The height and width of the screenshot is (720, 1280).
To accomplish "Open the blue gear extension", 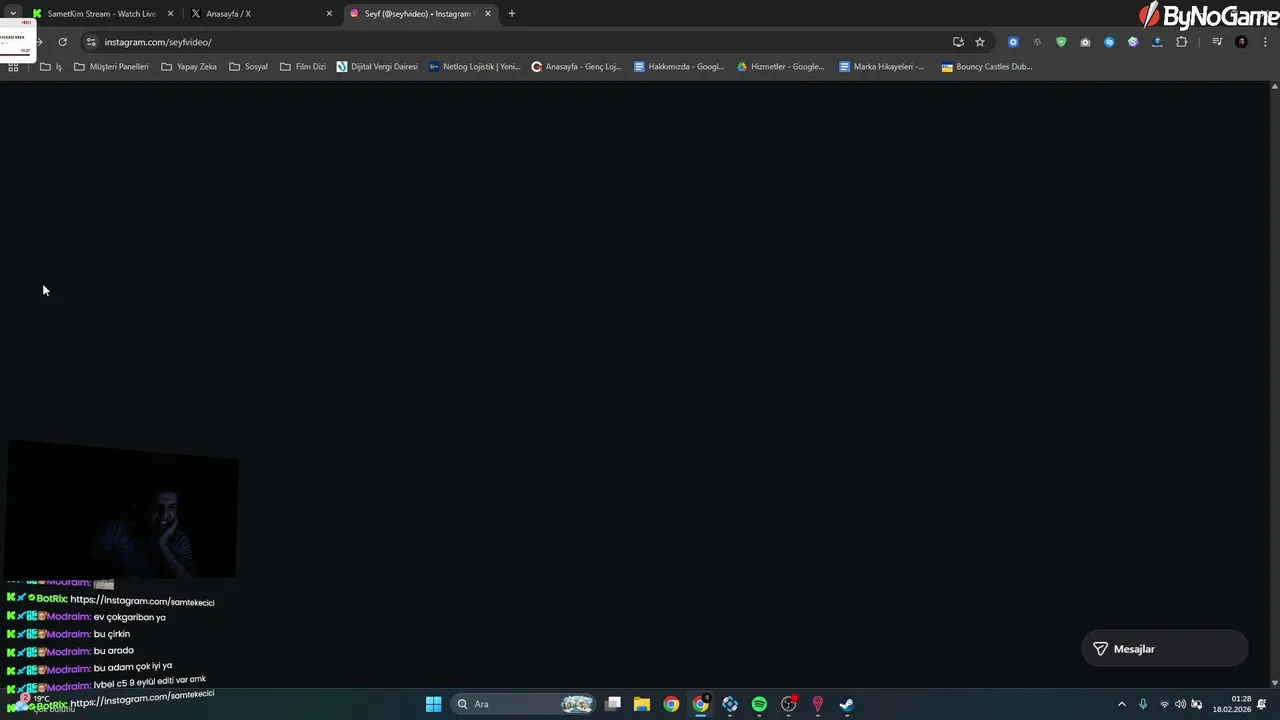I will tap(1013, 42).
